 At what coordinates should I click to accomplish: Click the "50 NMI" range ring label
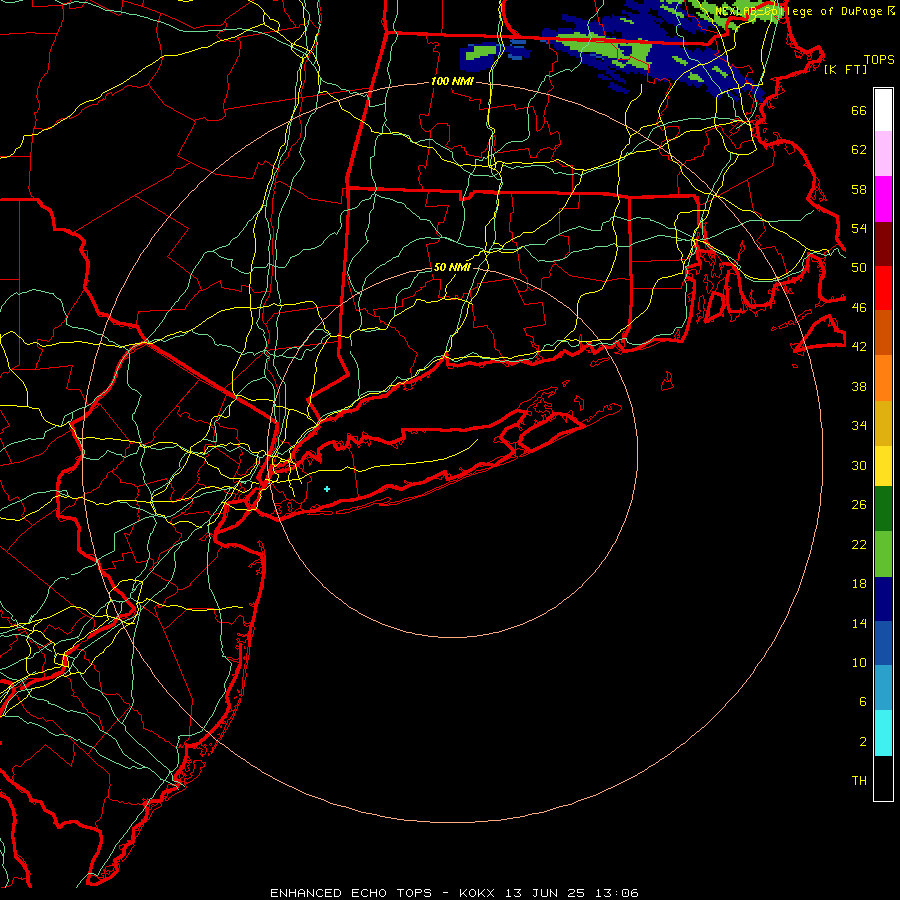tap(452, 267)
